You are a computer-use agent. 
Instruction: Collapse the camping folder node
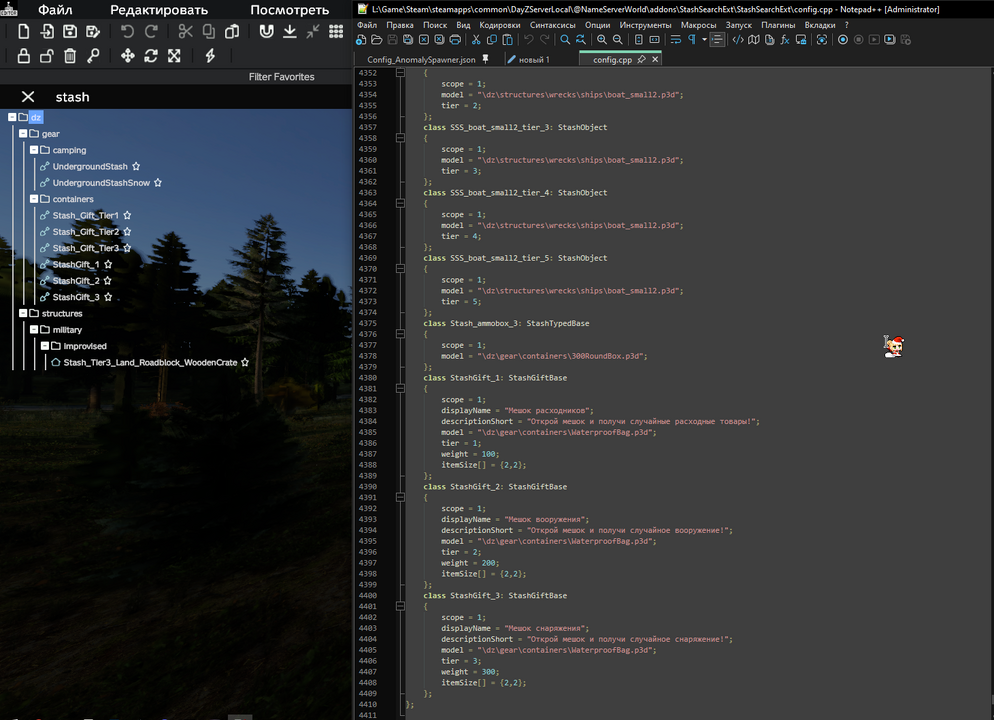tap(34, 150)
